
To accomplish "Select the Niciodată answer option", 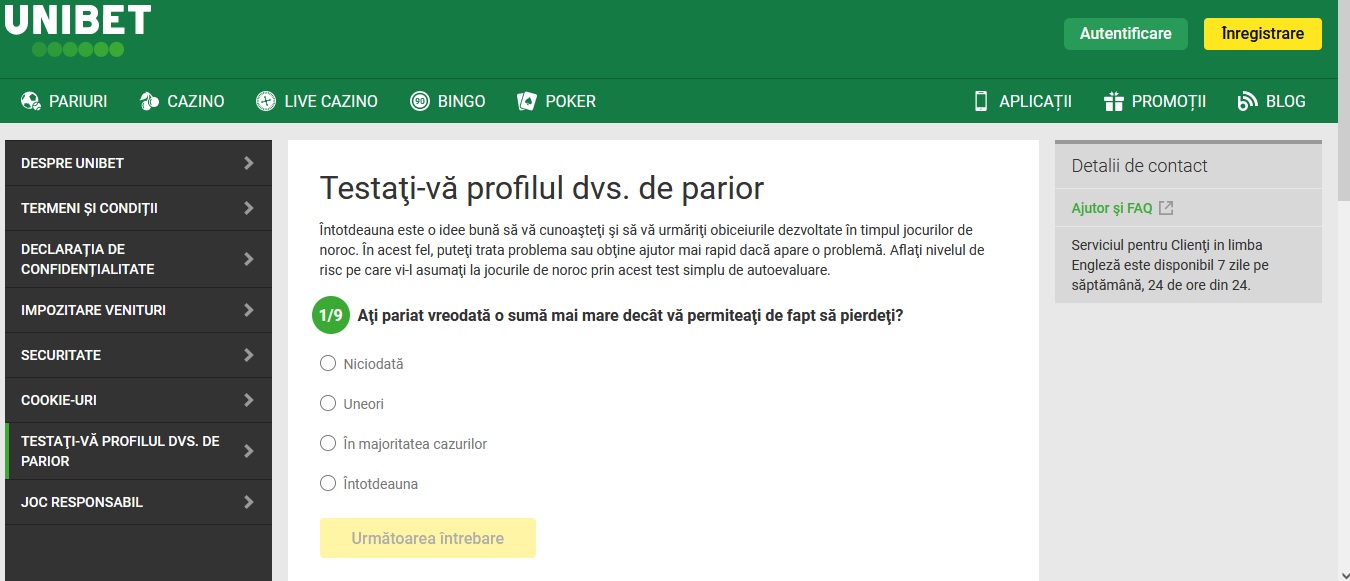I will click(x=328, y=363).
